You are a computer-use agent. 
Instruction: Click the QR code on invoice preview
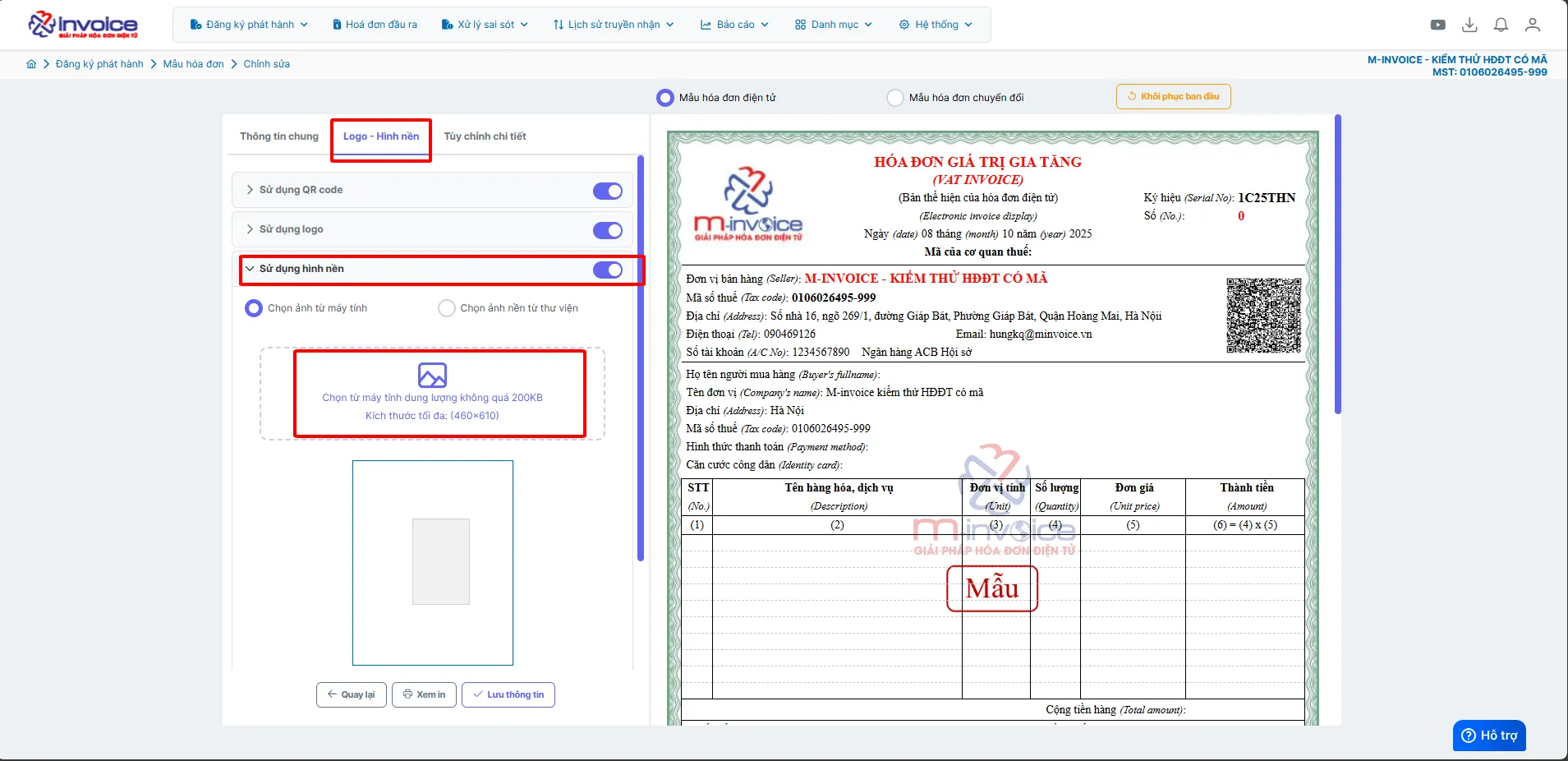click(1263, 316)
